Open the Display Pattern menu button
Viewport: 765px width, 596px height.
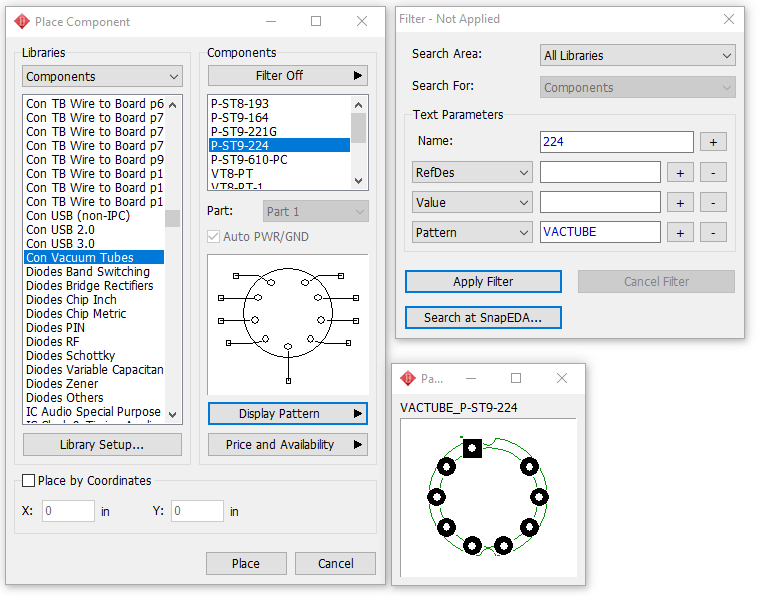[288, 414]
